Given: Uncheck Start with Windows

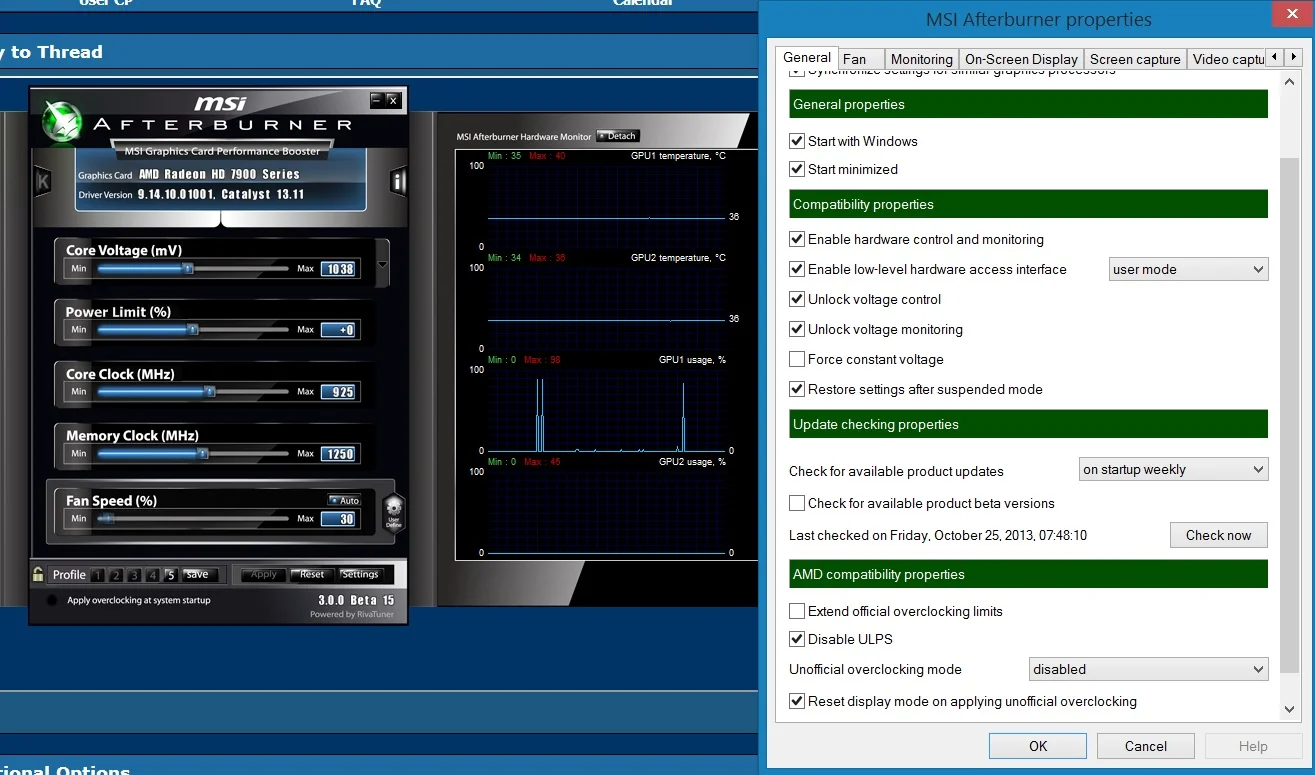Looking at the screenshot, I should 797,141.
